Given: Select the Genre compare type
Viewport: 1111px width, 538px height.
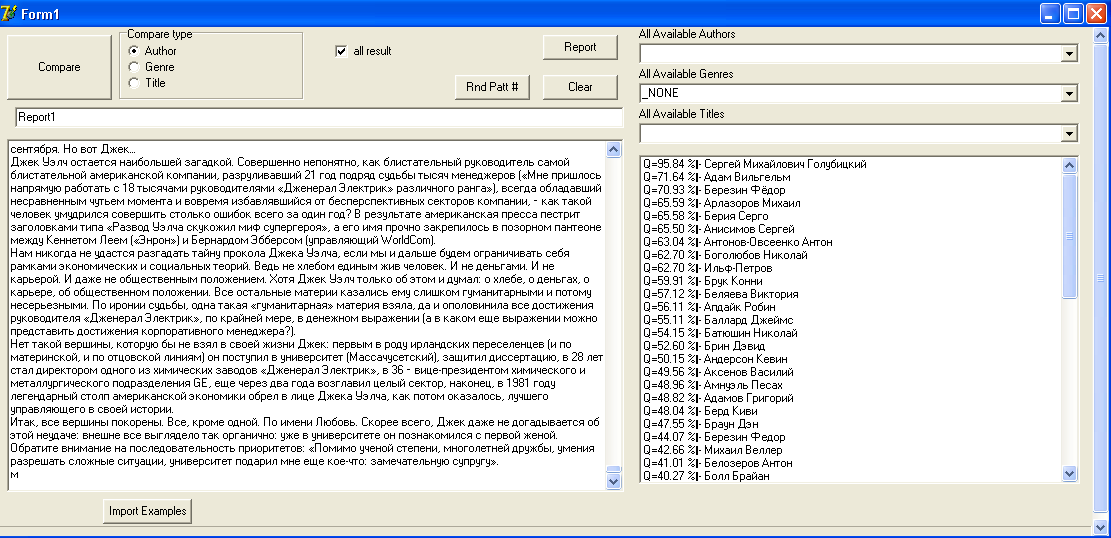Looking at the screenshot, I should point(151,67).
